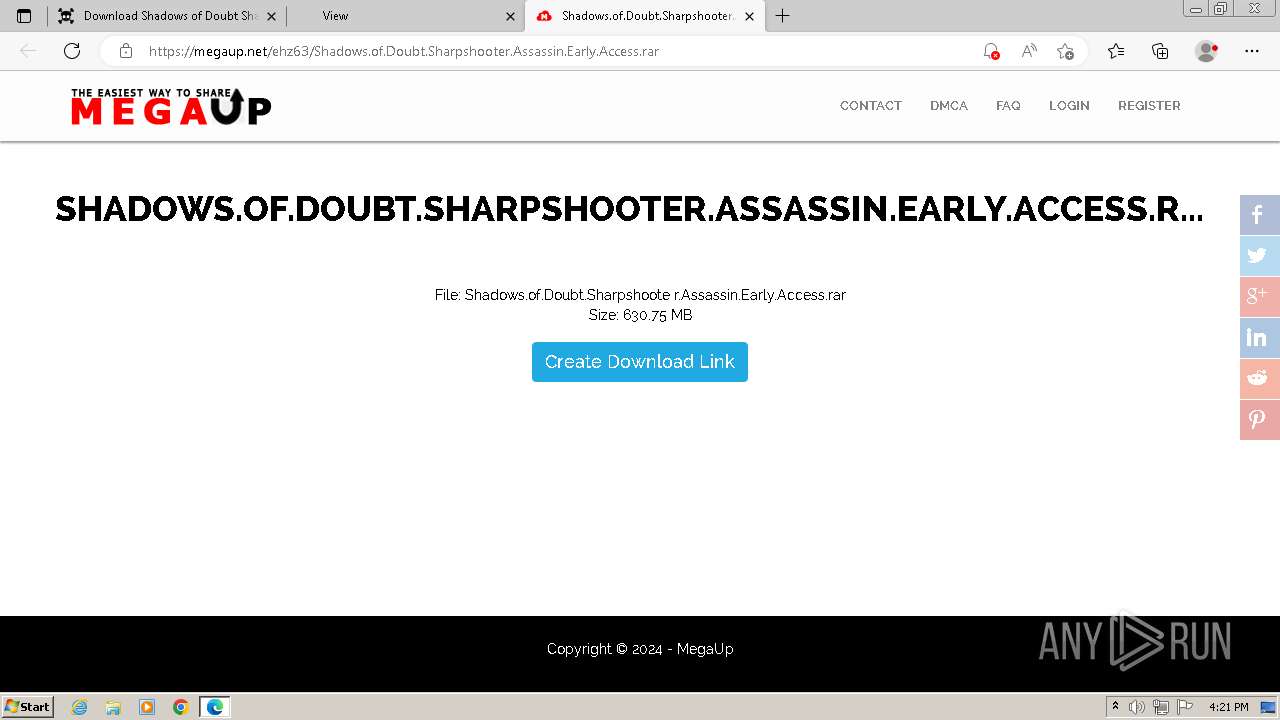Open the DMCA page link
Image resolution: width=1280 pixels, height=720 pixels.
tap(948, 106)
